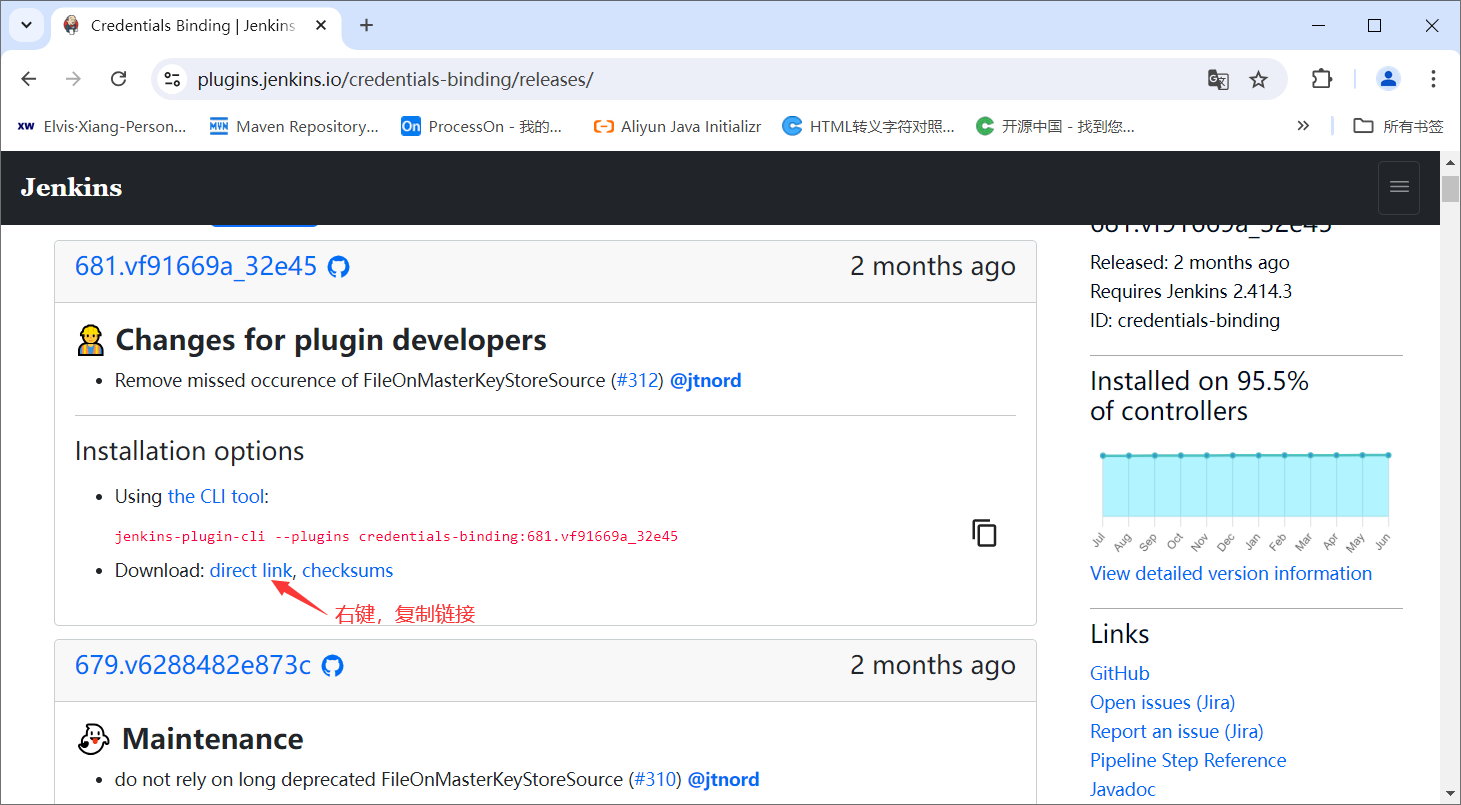Copy the jenkins-plugin-cli command
The width and height of the screenshot is (1461, 805).
(984, 533)
